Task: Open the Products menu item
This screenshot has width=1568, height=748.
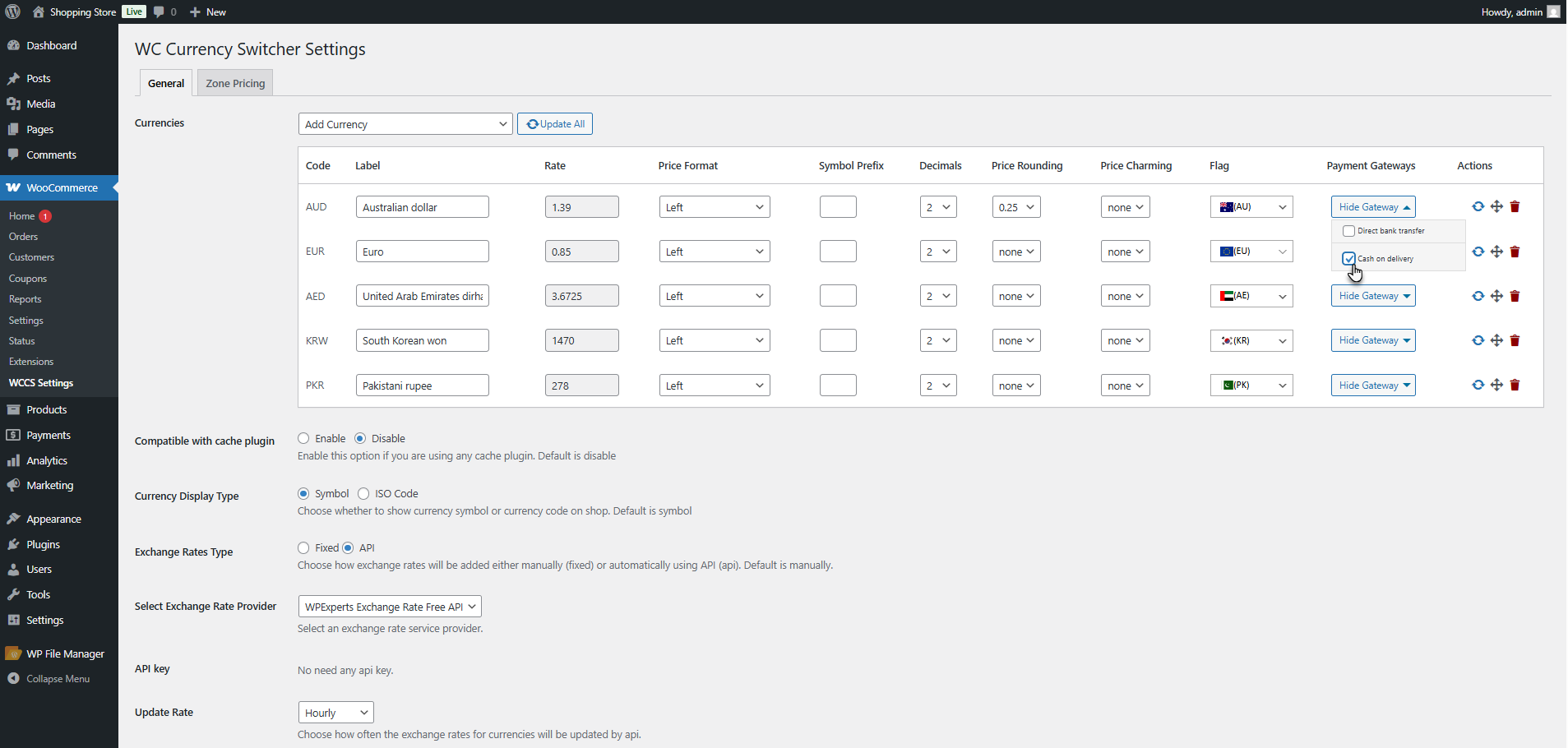Action: coord(59,409)
